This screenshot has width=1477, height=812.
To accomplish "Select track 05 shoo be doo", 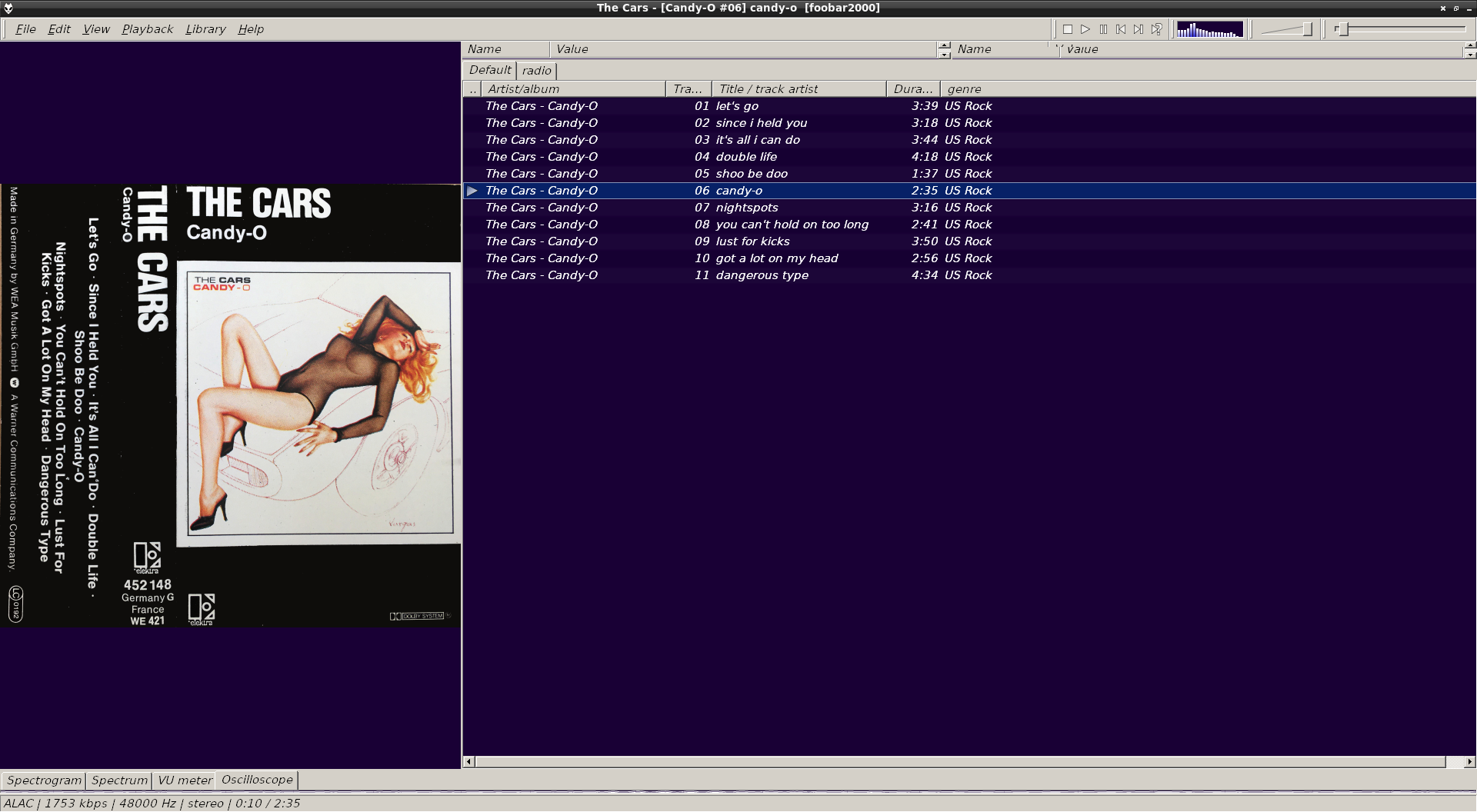I will pyautogui.click(x=969, y=174).
